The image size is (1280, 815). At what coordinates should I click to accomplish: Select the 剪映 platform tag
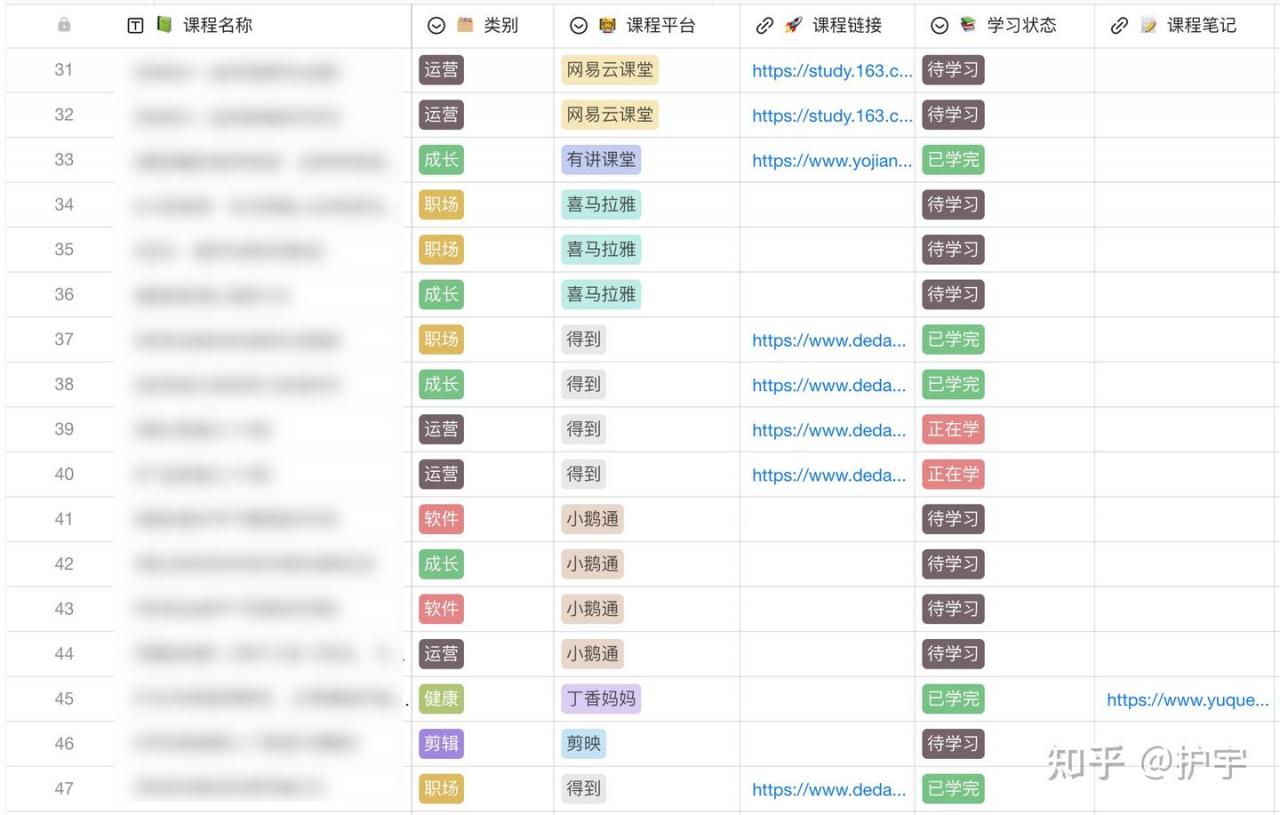coord(584,744)
